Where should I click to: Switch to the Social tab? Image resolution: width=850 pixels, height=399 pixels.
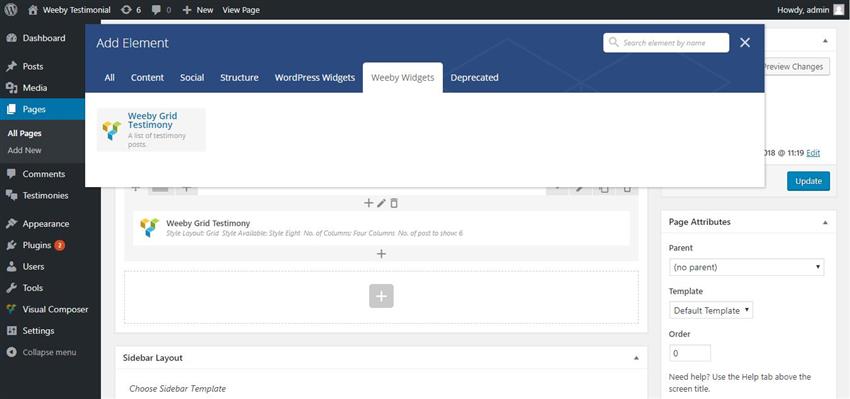tap(192, 78)
